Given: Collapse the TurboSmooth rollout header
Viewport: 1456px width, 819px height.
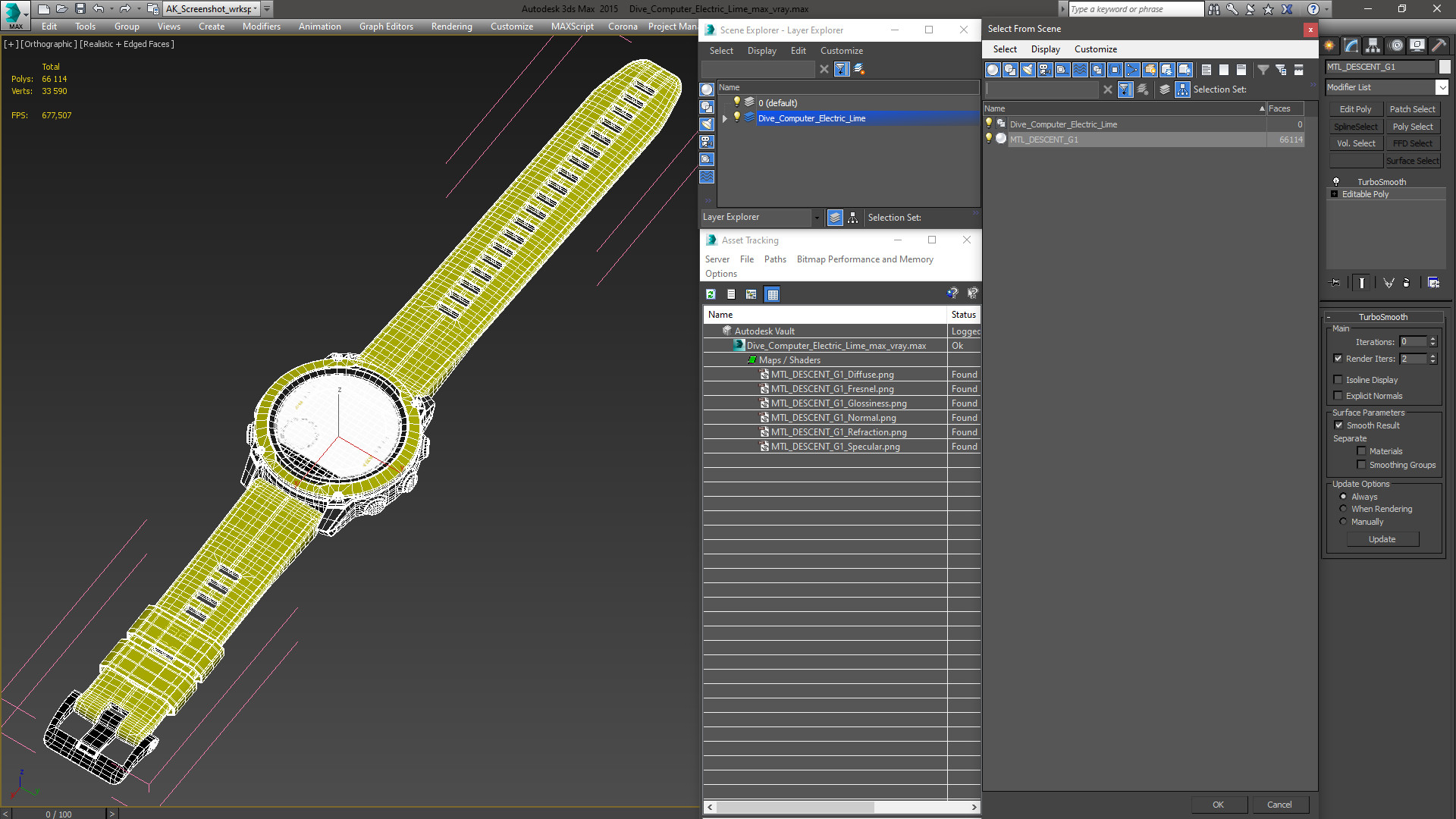Looking at the screenshot, I should pos(1383,317).
